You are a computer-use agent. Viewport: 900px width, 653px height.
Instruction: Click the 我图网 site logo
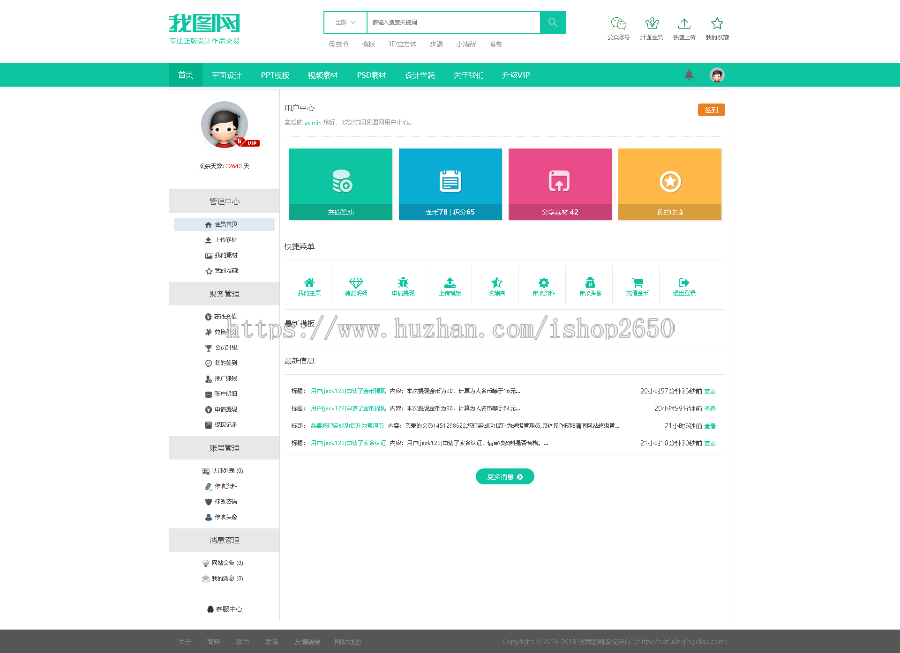[204, 28]
